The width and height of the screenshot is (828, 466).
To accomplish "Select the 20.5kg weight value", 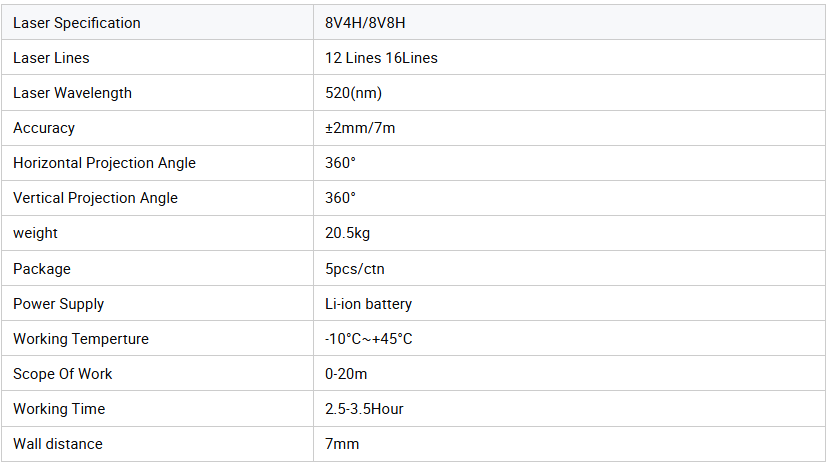I will click(x=347, y=233).
